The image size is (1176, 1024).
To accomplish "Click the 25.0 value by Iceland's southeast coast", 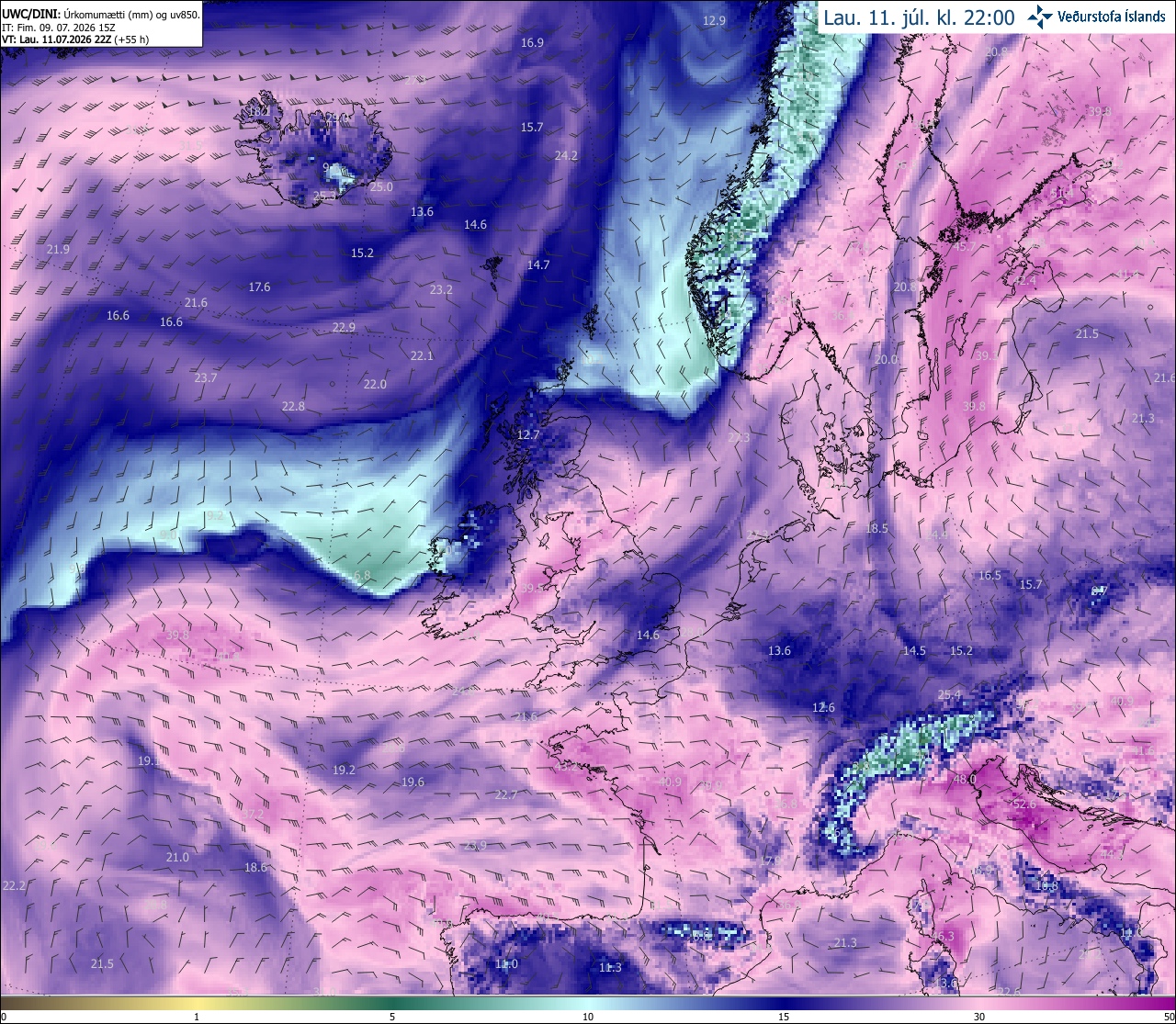I will point(381,186).
